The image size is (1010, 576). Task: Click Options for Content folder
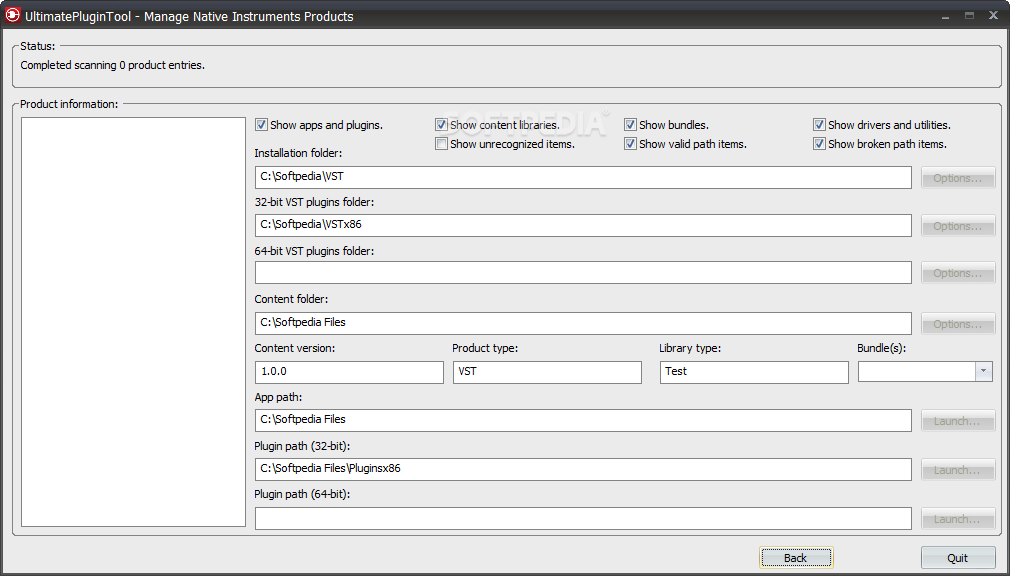pyautogui.click(x=958, y=324)
